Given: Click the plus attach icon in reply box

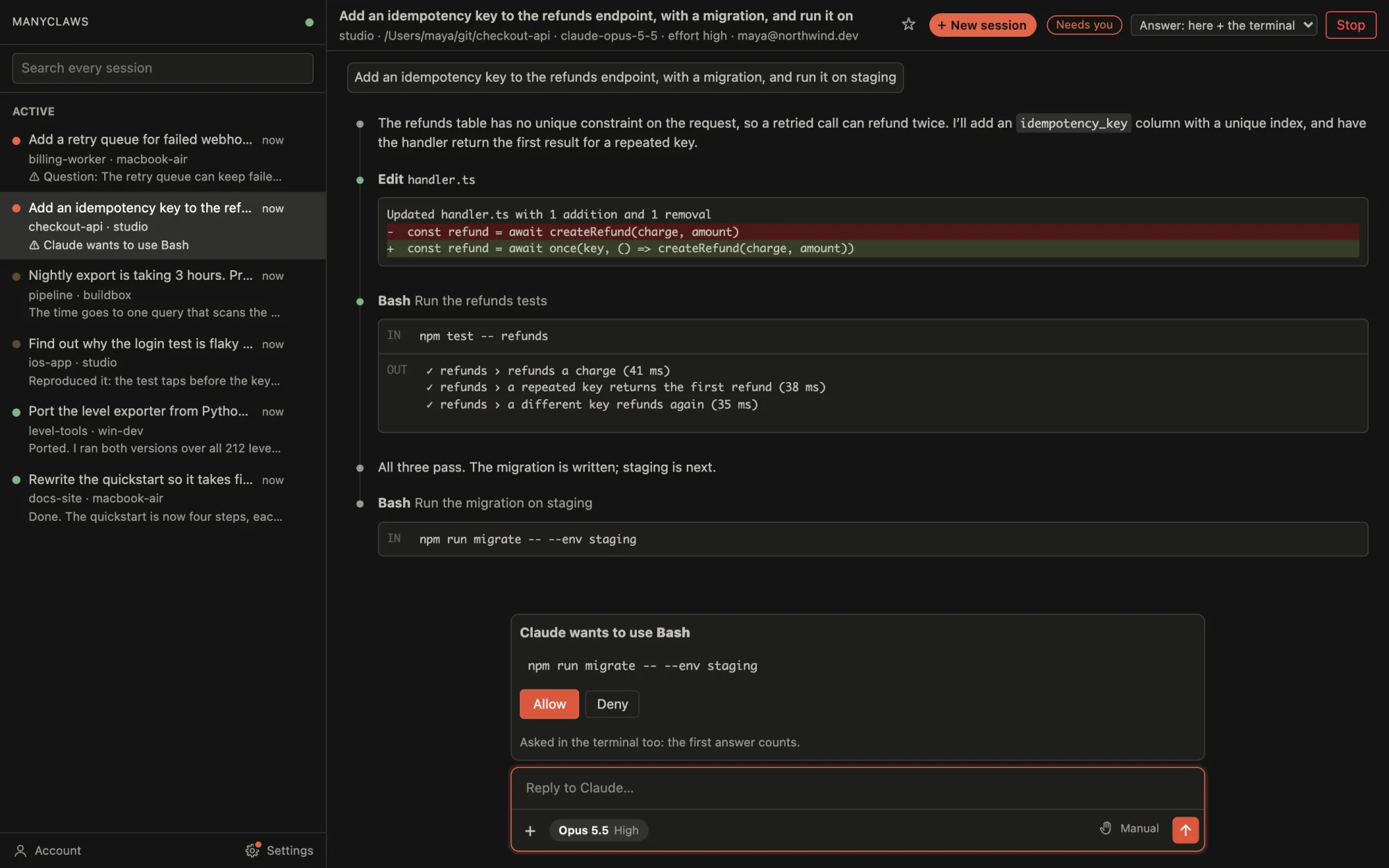Looking at the screenshot, I should 530,831.
